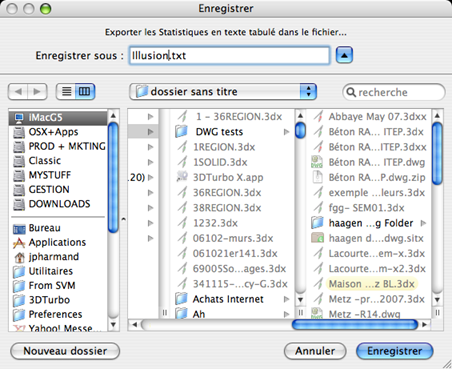This screenshot has height=369, width=452.
Task: Open the dossier sans titre location popup
Action: tap(223, 91)
